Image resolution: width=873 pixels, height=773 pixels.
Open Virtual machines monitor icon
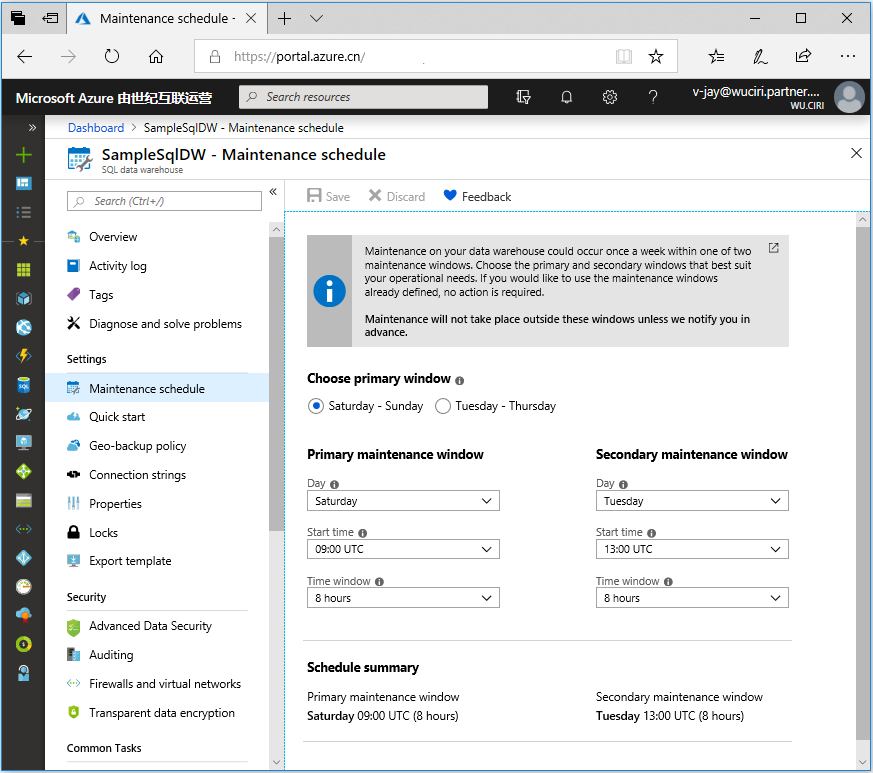23,443
